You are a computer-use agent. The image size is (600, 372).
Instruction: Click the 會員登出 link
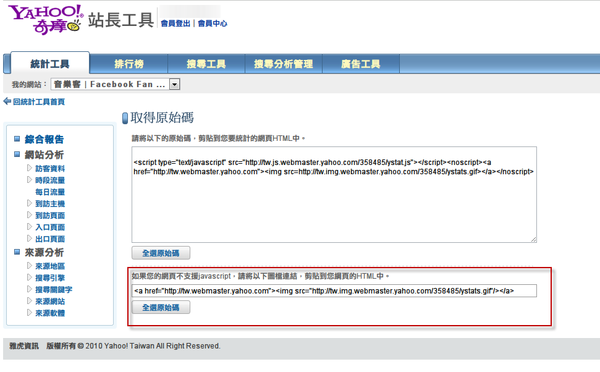click(176, 23)
